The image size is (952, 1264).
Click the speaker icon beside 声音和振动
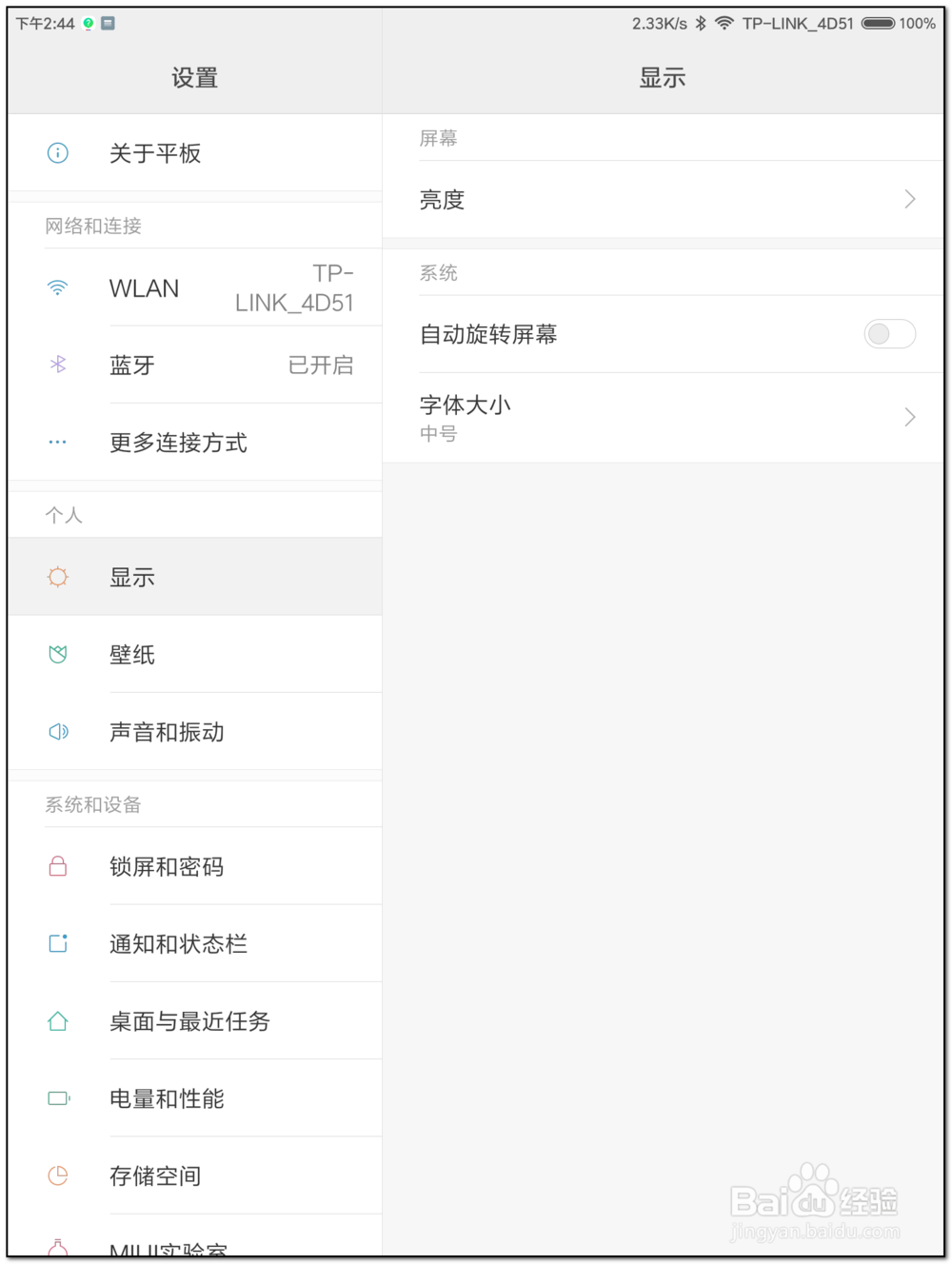point(58,732)
